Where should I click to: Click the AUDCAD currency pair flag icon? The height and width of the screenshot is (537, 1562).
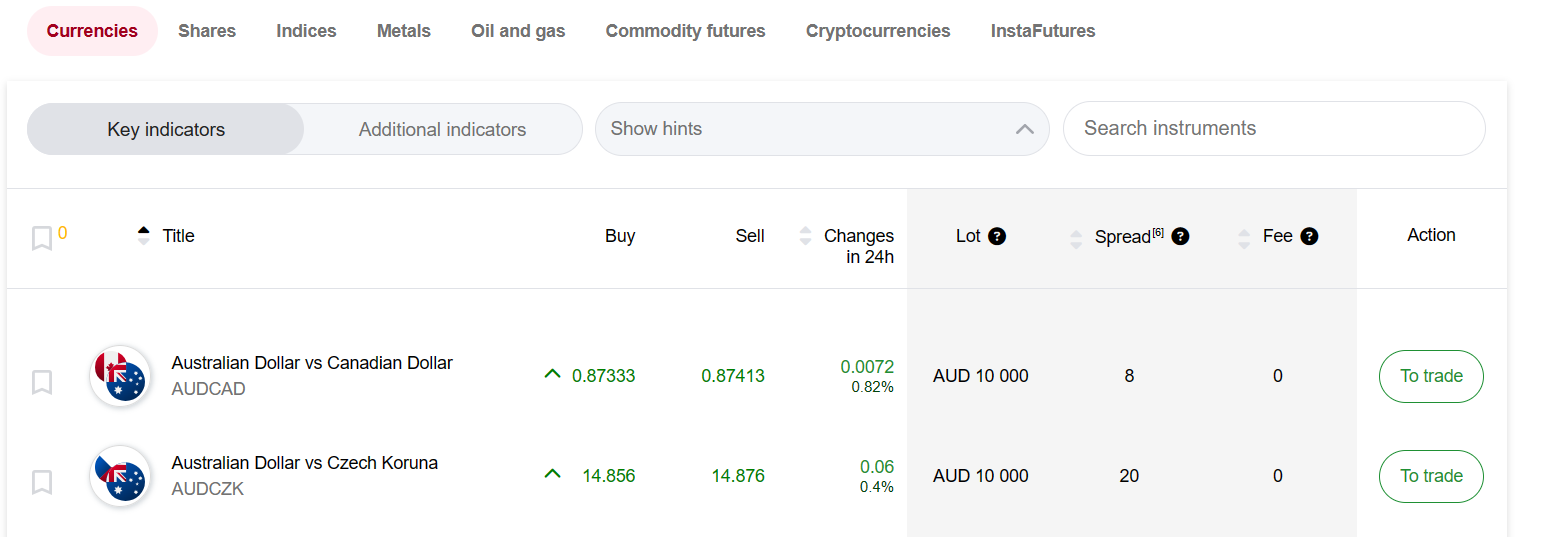point(120,376)
